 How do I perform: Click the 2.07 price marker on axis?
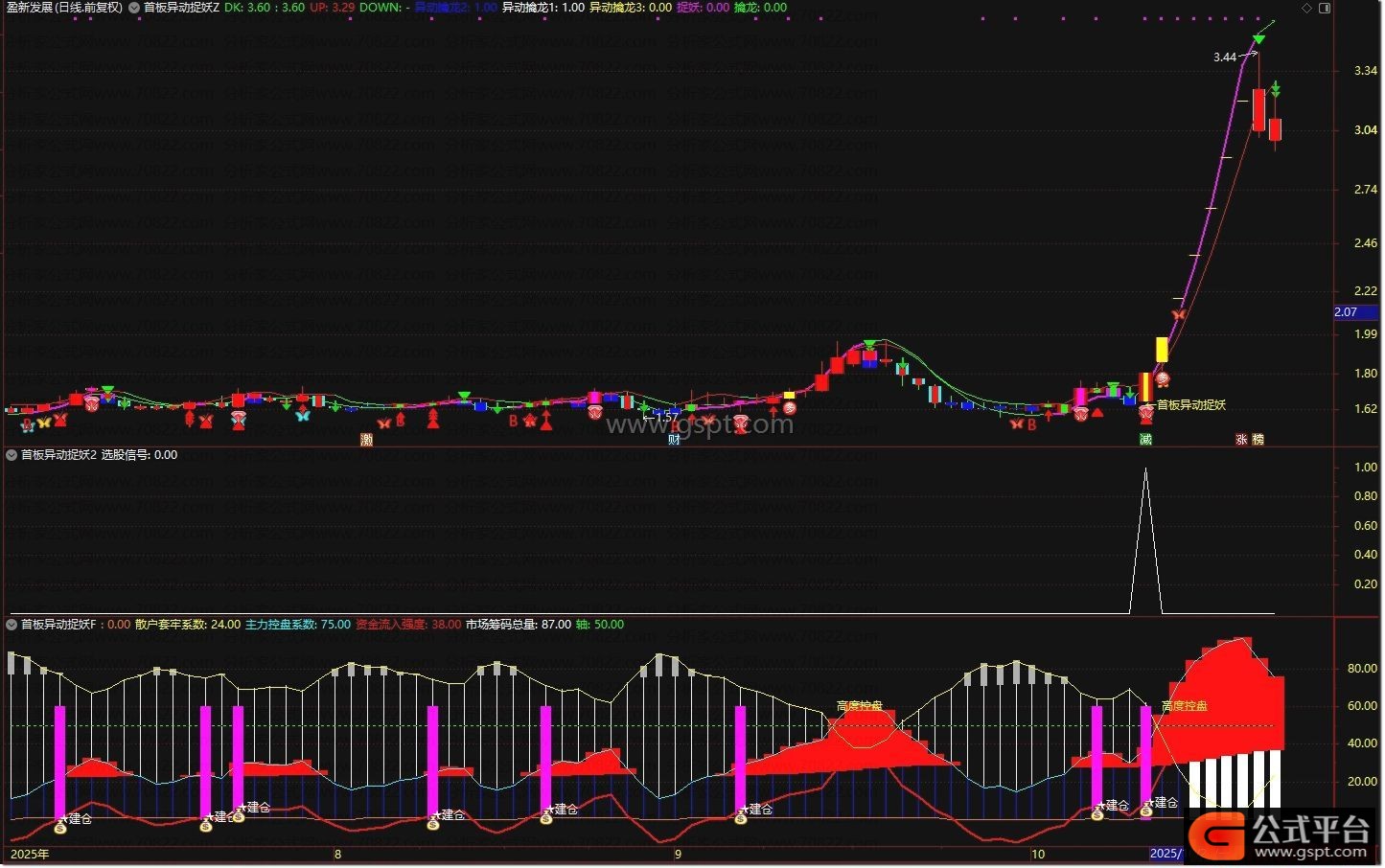click(x=1347, y=312)
